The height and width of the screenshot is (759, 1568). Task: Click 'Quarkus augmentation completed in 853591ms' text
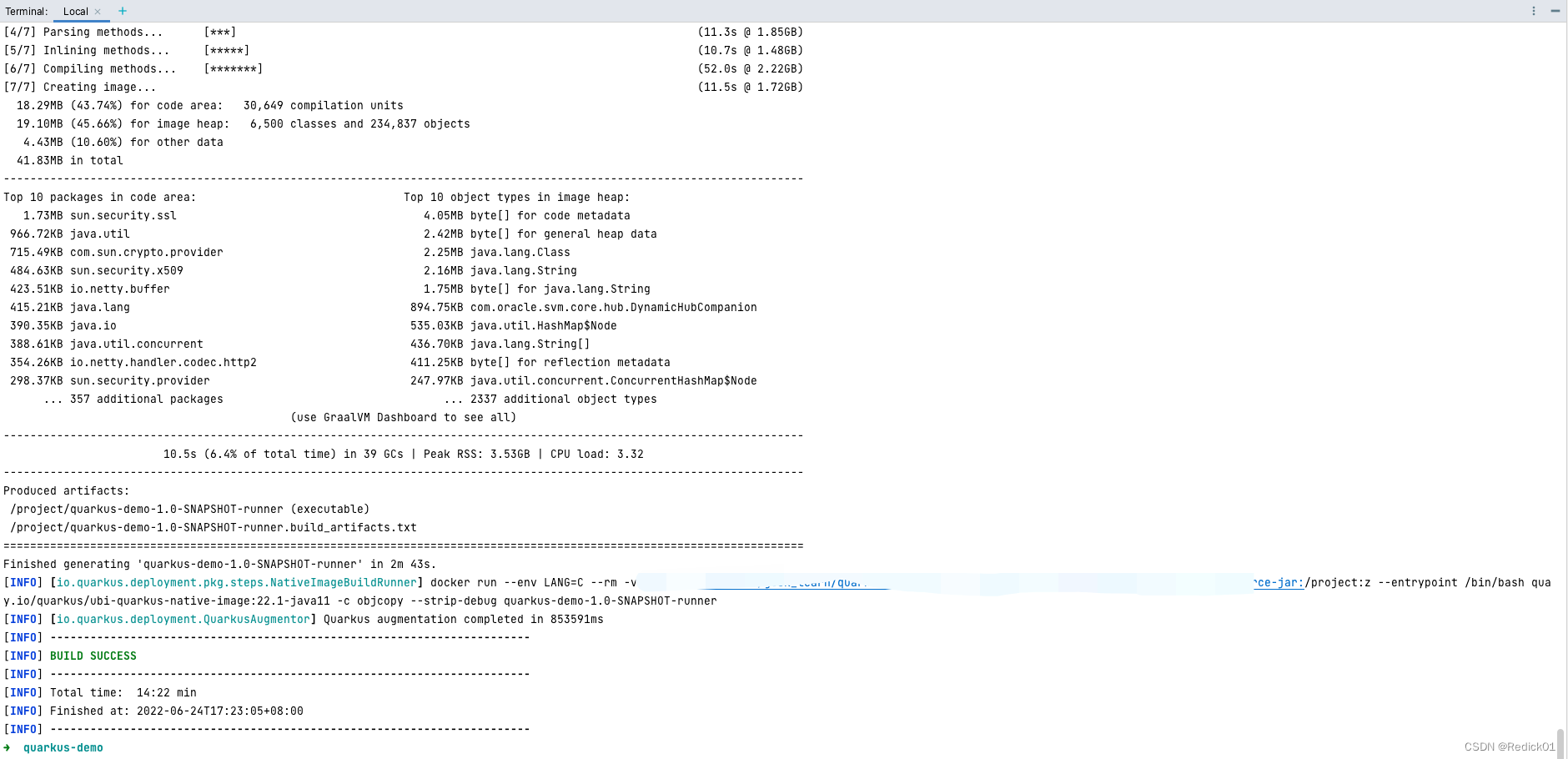[x=464, y=619]
